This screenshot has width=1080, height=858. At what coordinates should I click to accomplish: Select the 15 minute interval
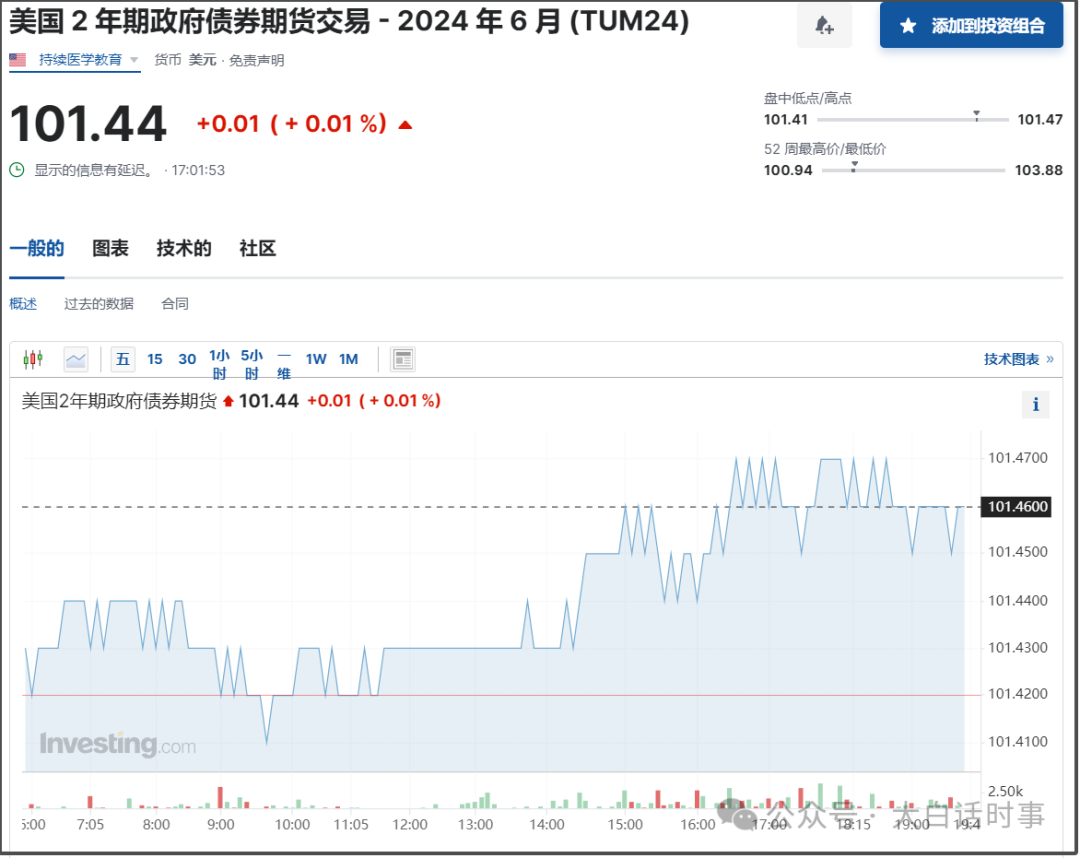pos(155,359)
